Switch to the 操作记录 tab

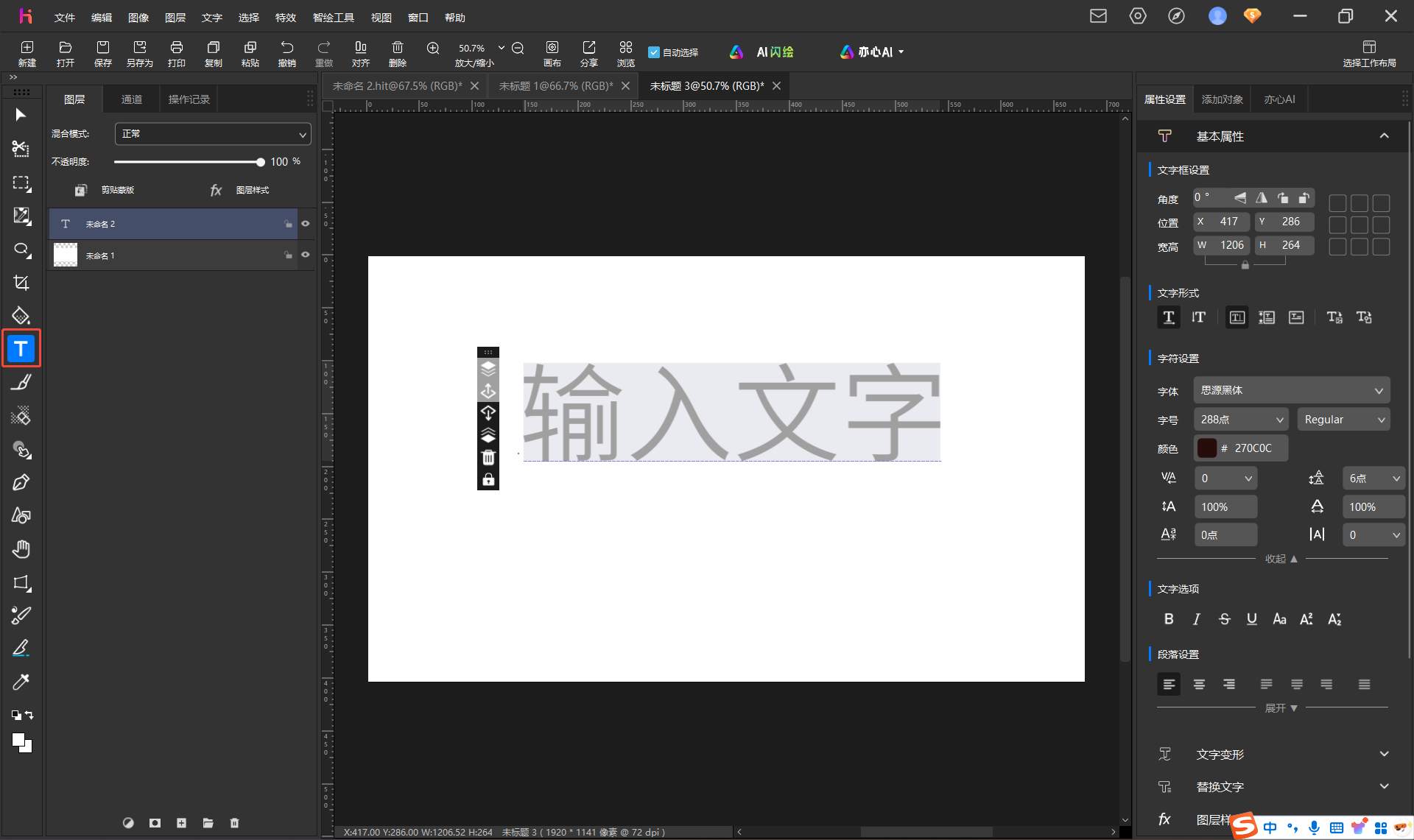(189, 99)
